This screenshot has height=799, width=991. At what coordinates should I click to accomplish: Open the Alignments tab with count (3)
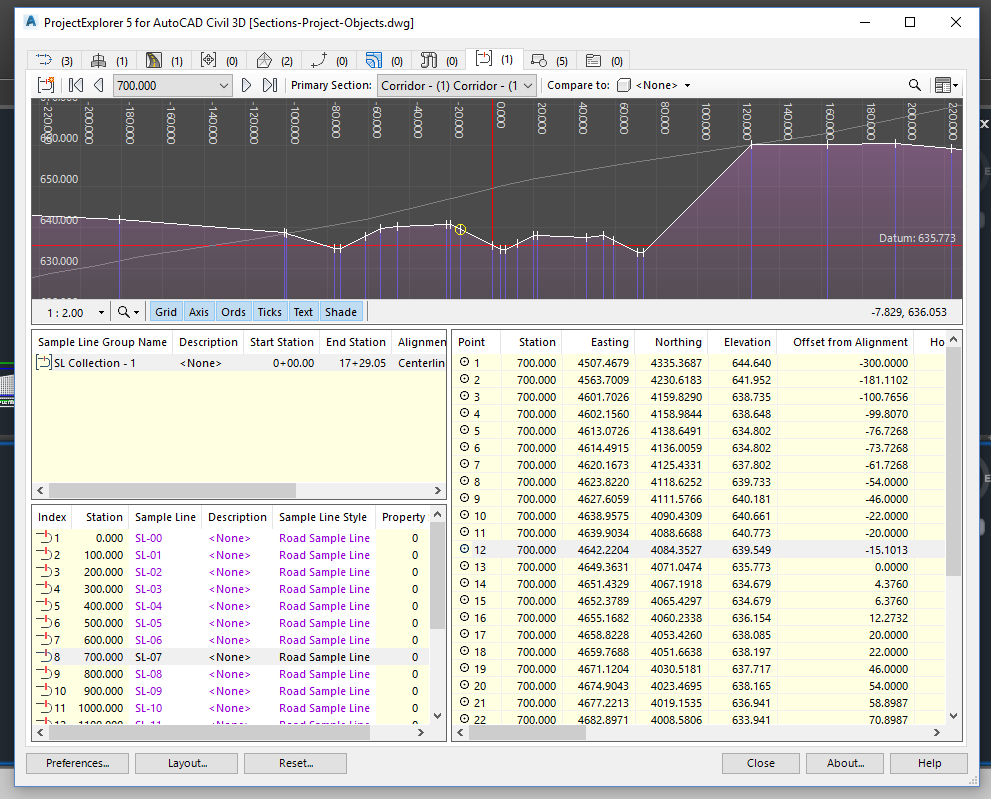pyautogui.click(x=54, y=60)
